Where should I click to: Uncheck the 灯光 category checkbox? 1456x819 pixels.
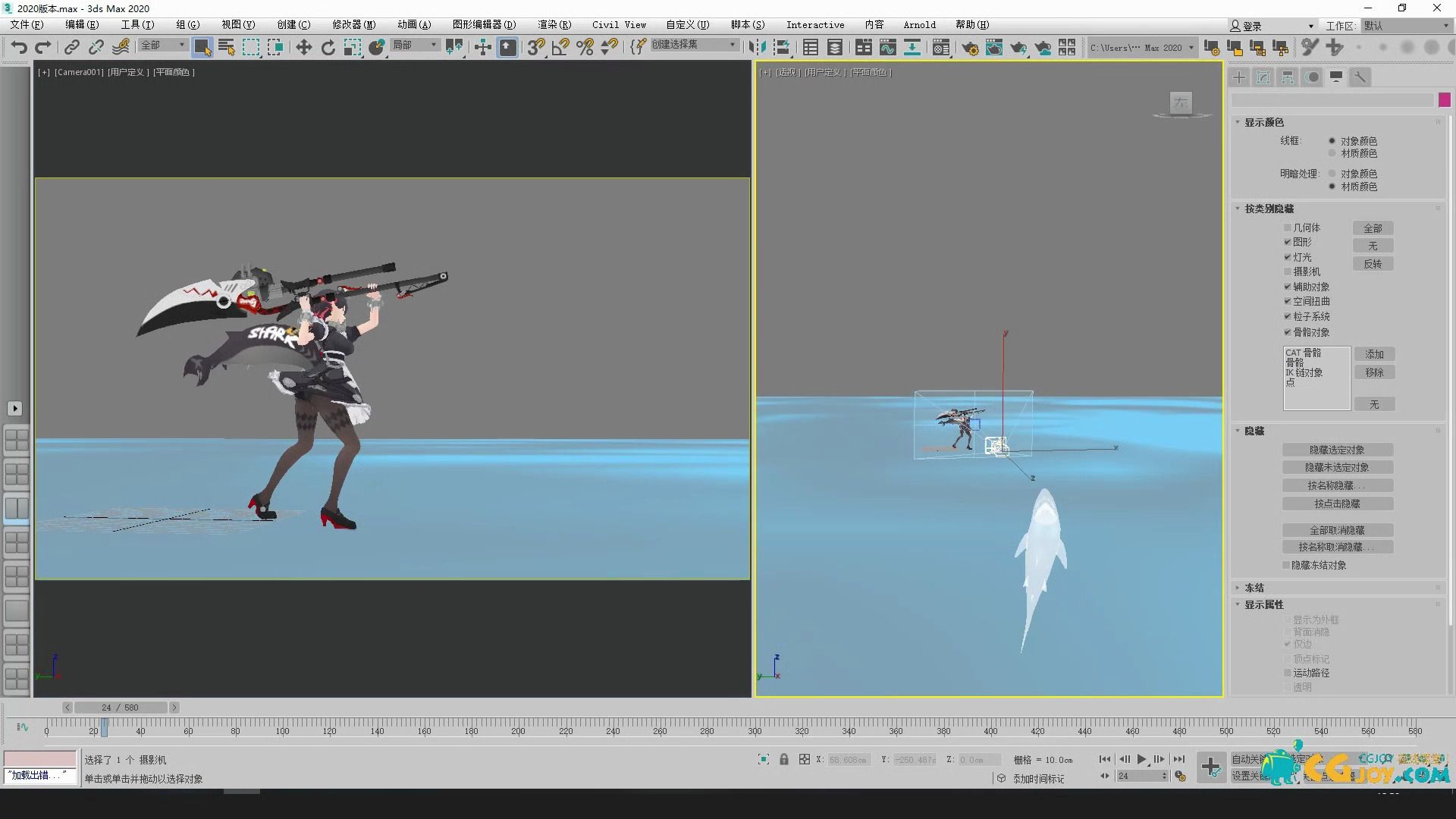click(1287, 257)
